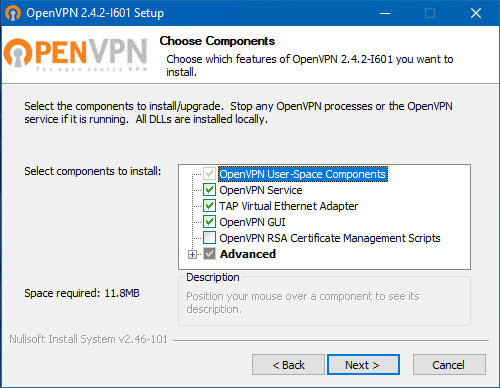Select the OpenVPN User-Space Components row label
This screenshot has height=388, width=500.
click(x=303, y=174)
